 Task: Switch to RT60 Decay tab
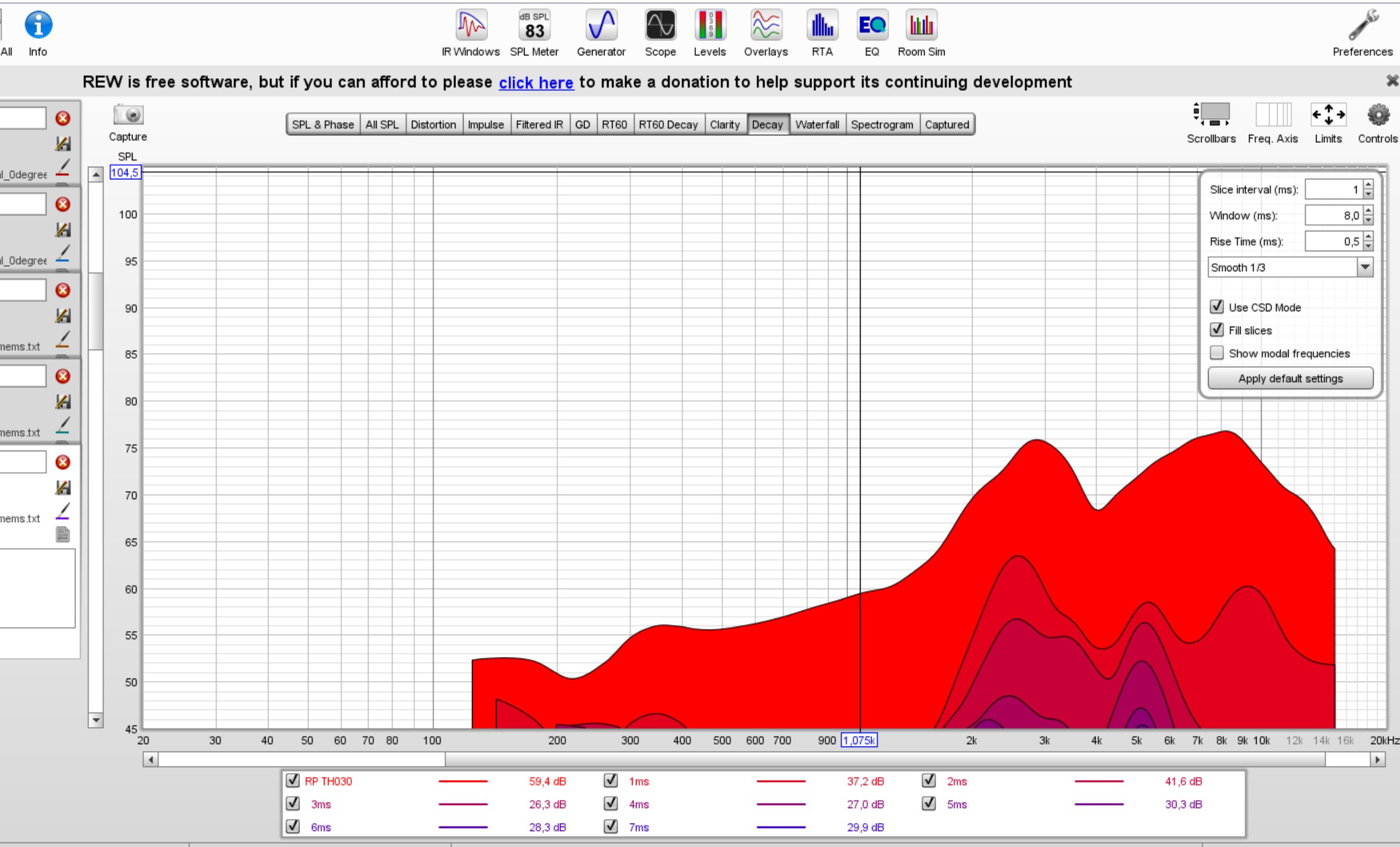click(x=668, y=125)
